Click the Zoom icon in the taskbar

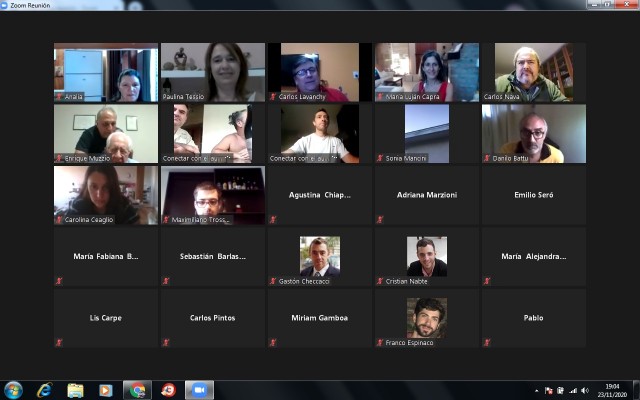pyautogui.click(x=198, y=390)
